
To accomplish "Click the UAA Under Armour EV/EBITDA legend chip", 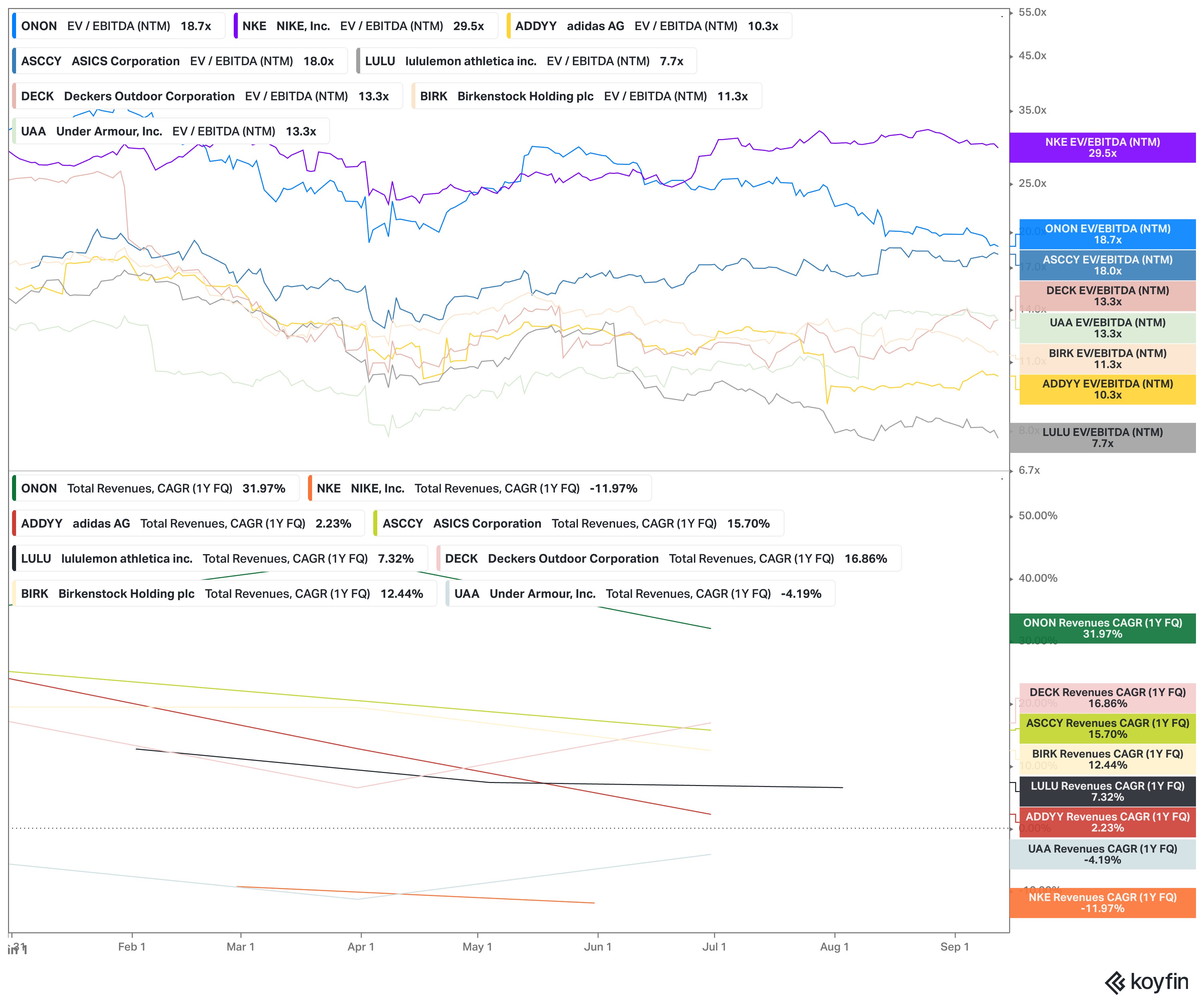I will 170,131.
